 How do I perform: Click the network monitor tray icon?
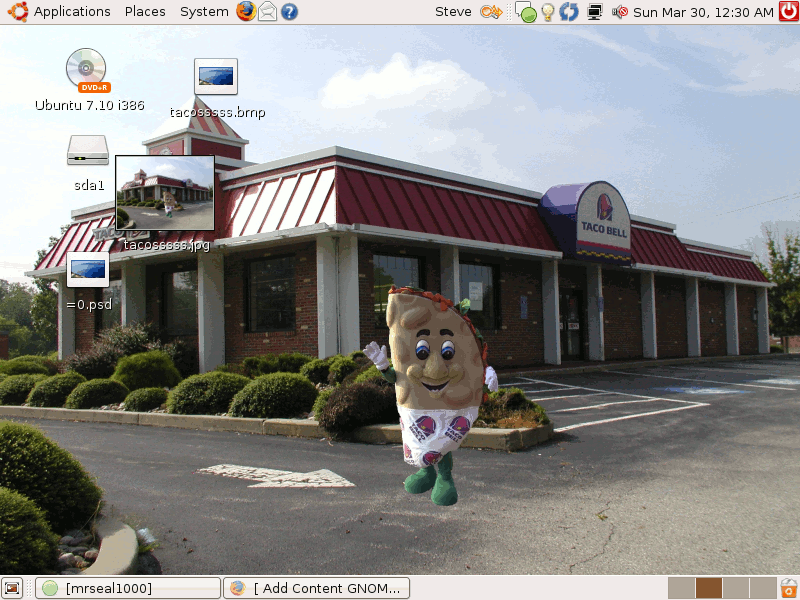point(594,12)
